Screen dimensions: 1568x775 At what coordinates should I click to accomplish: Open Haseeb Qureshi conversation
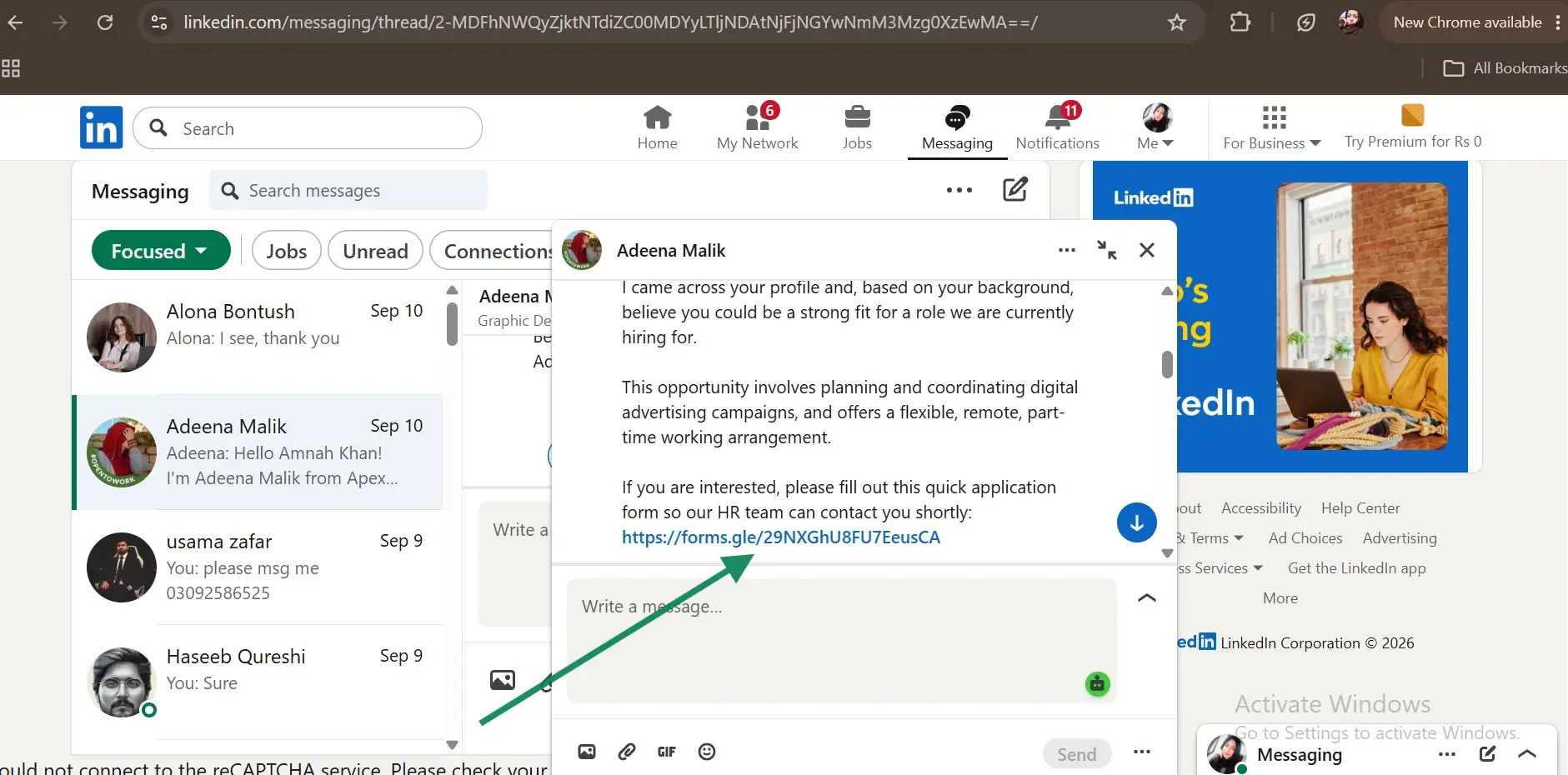click(x=258, y=682)
